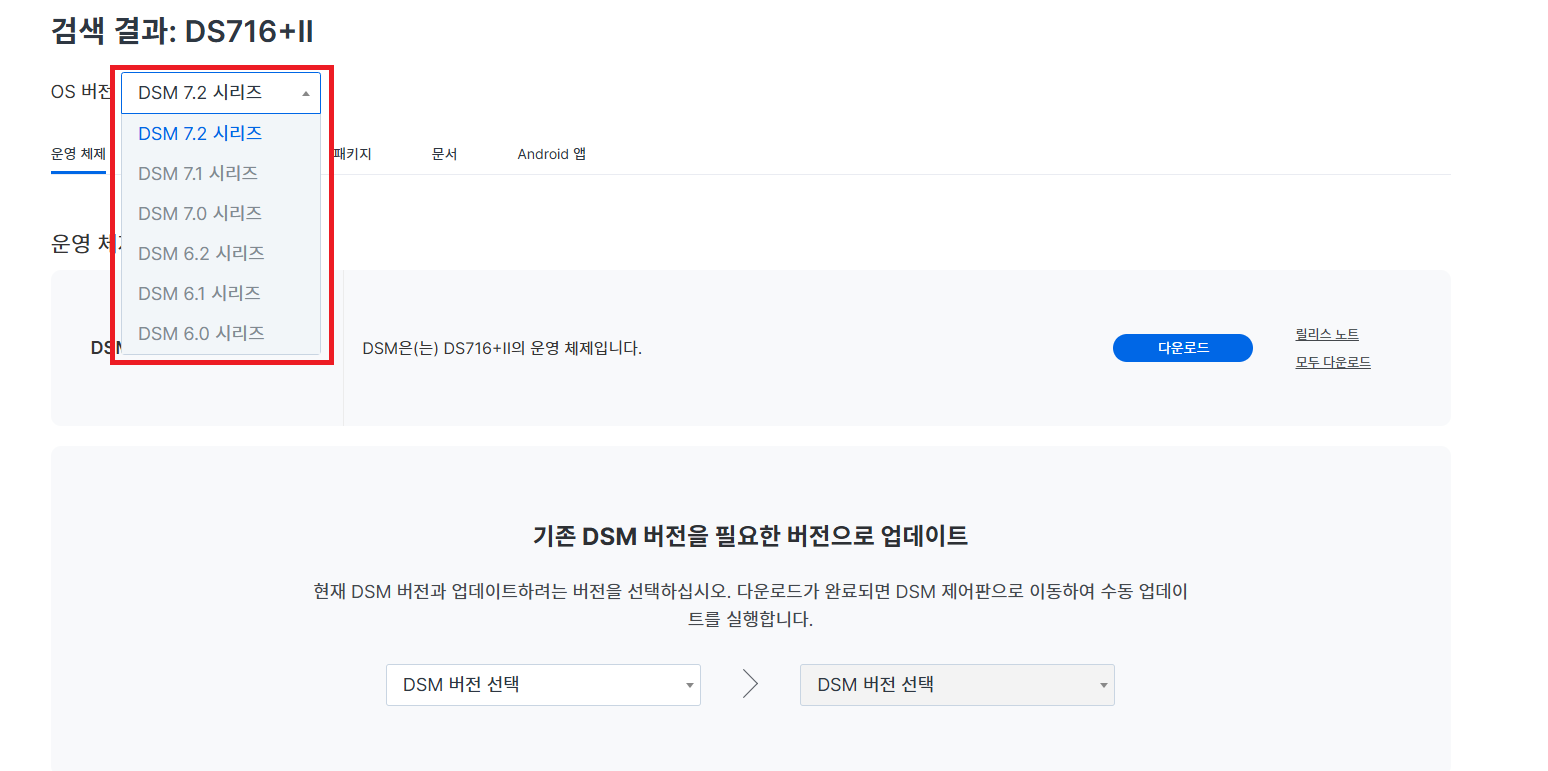The width and height of the screenshot is (1548, 771).
Task: Open the 릴리스 노트 link
Action: (1327, 334)
